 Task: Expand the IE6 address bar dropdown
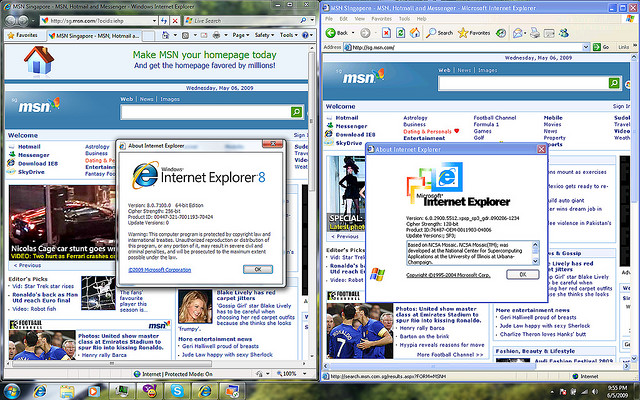(x=586, y=47)
